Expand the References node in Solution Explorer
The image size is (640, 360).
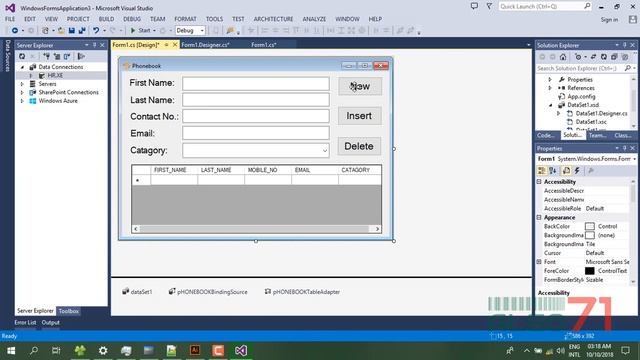pos(550,88)
